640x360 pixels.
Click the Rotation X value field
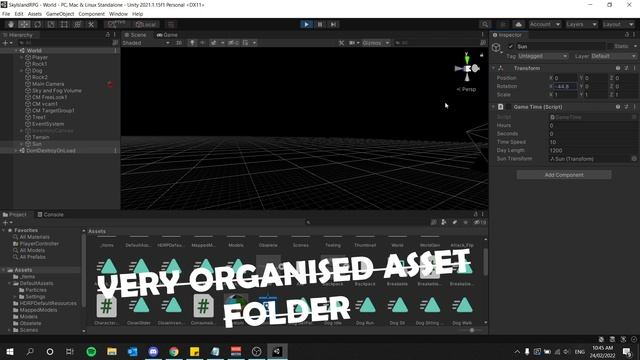[x=565, y=87]
